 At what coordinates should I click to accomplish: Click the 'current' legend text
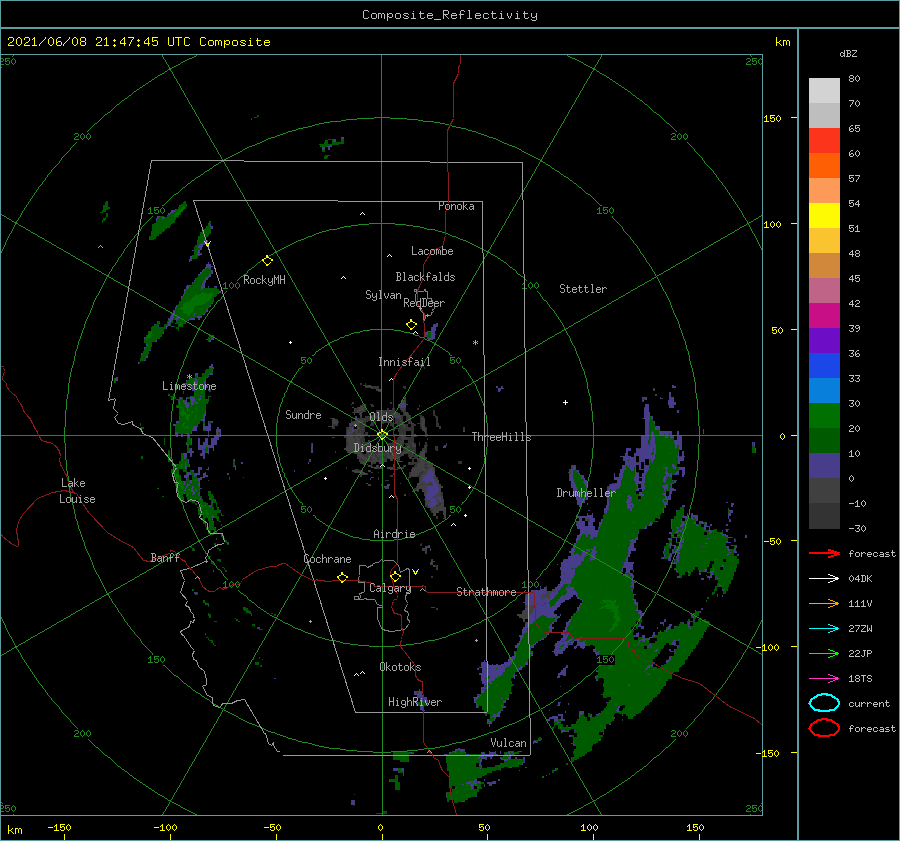tap(869, 703)
